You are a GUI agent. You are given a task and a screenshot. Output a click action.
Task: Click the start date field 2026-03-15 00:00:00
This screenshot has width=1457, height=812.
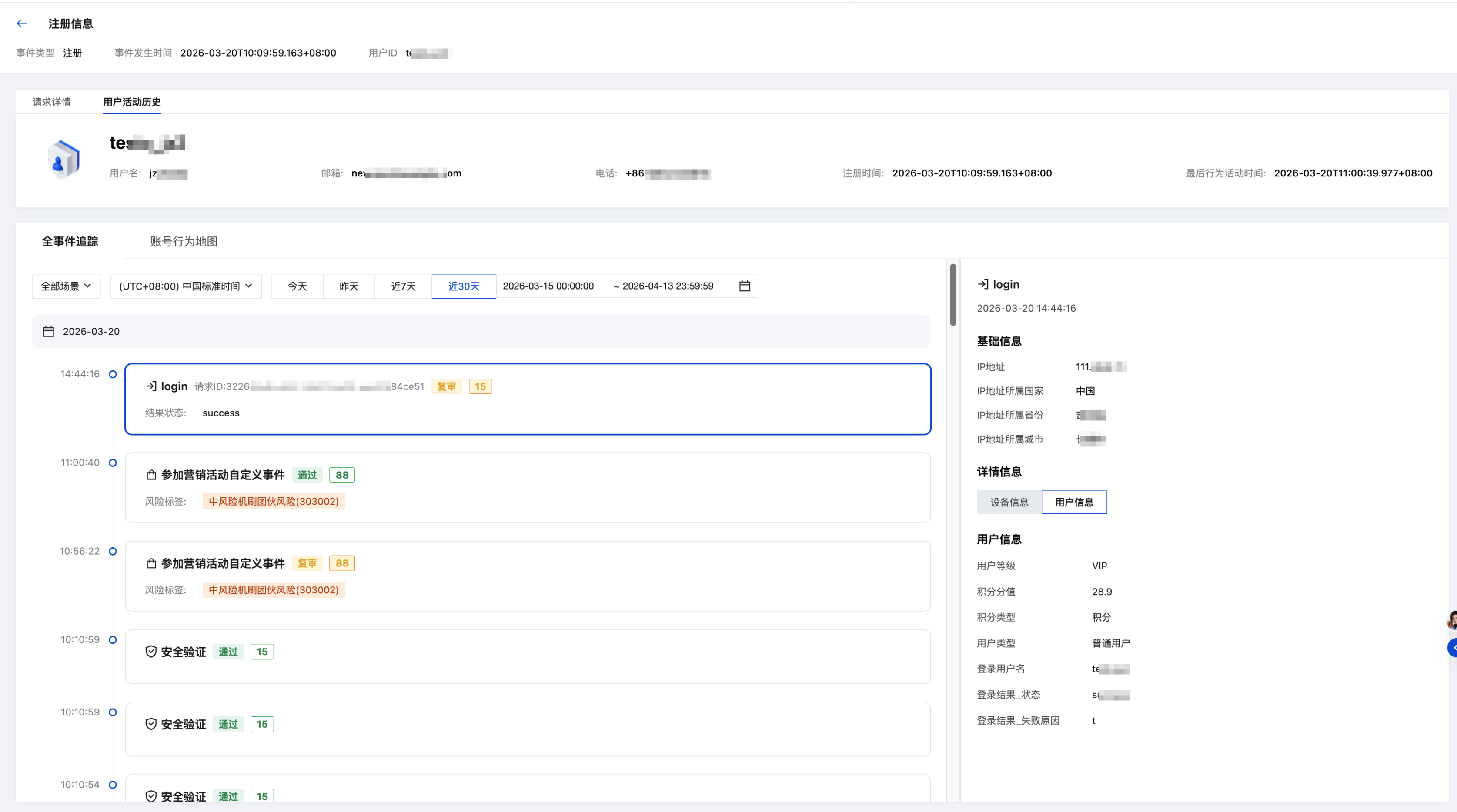(548, 286)
